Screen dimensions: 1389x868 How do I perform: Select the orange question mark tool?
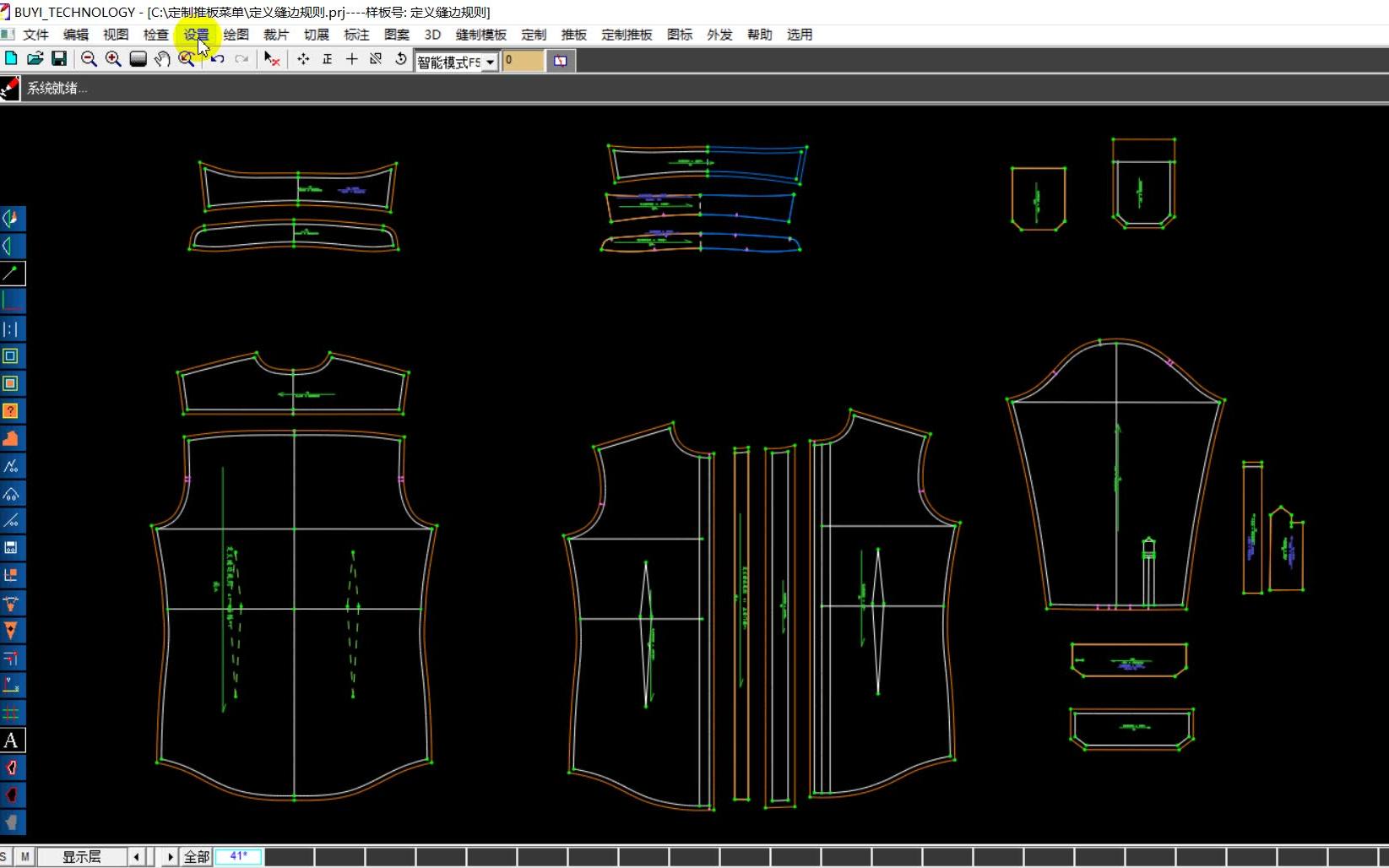click(12, 411)
